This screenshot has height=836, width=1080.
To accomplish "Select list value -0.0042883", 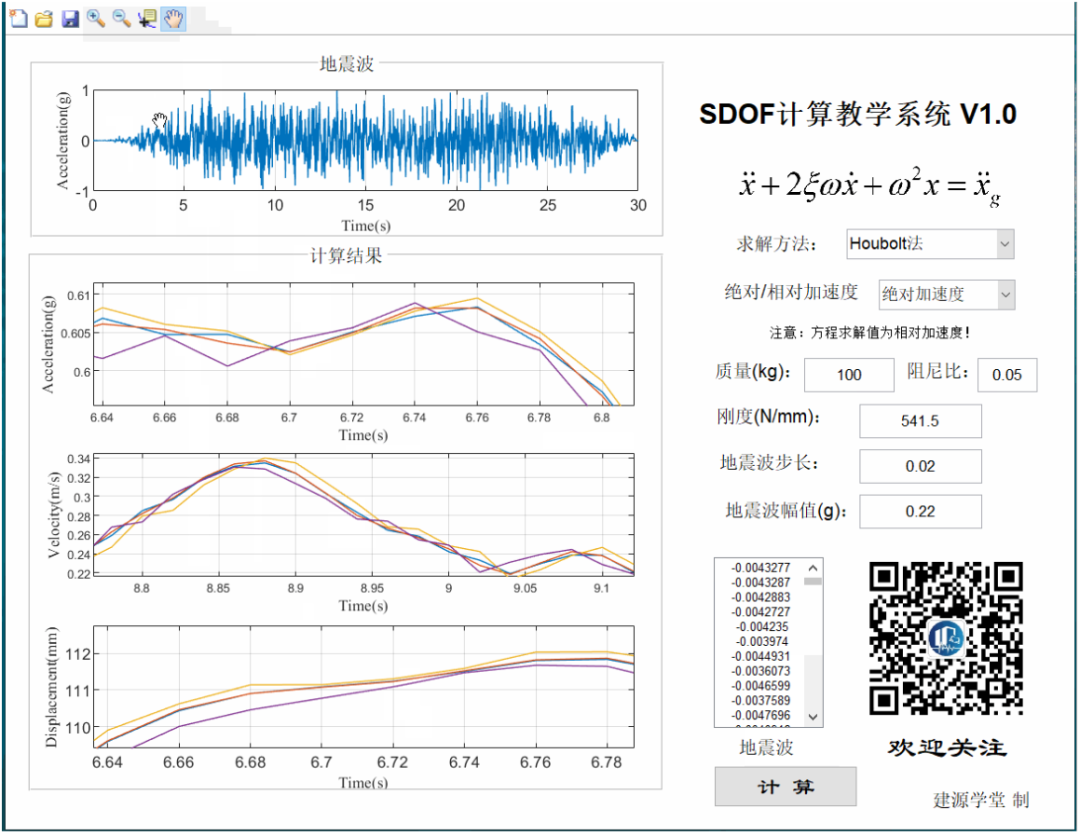I will click(760, 597).
